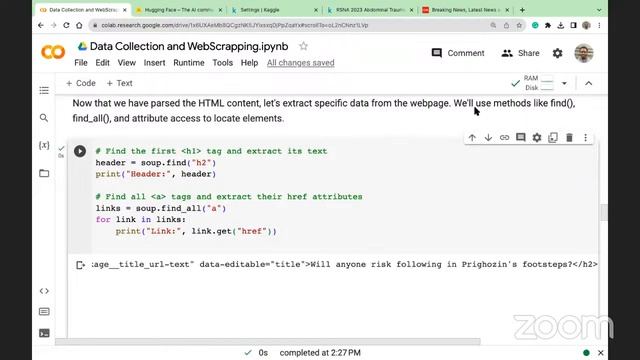Open cell editor settings gear
This screenshot has width=640, height=360.
tap(537, 138)
